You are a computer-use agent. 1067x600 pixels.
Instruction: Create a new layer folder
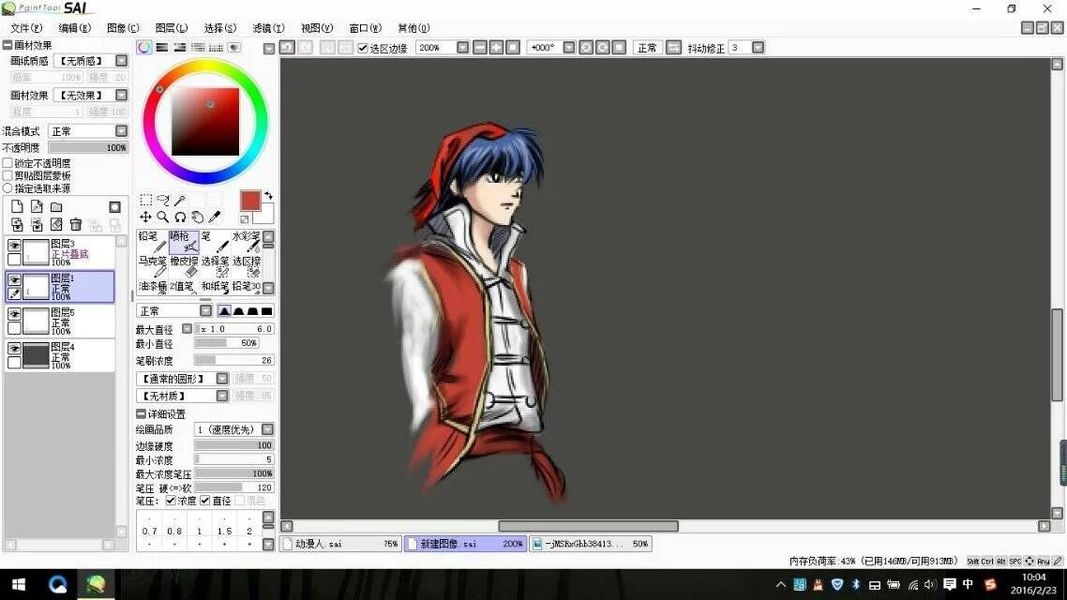pyautogui.click(x=56, y=207)
